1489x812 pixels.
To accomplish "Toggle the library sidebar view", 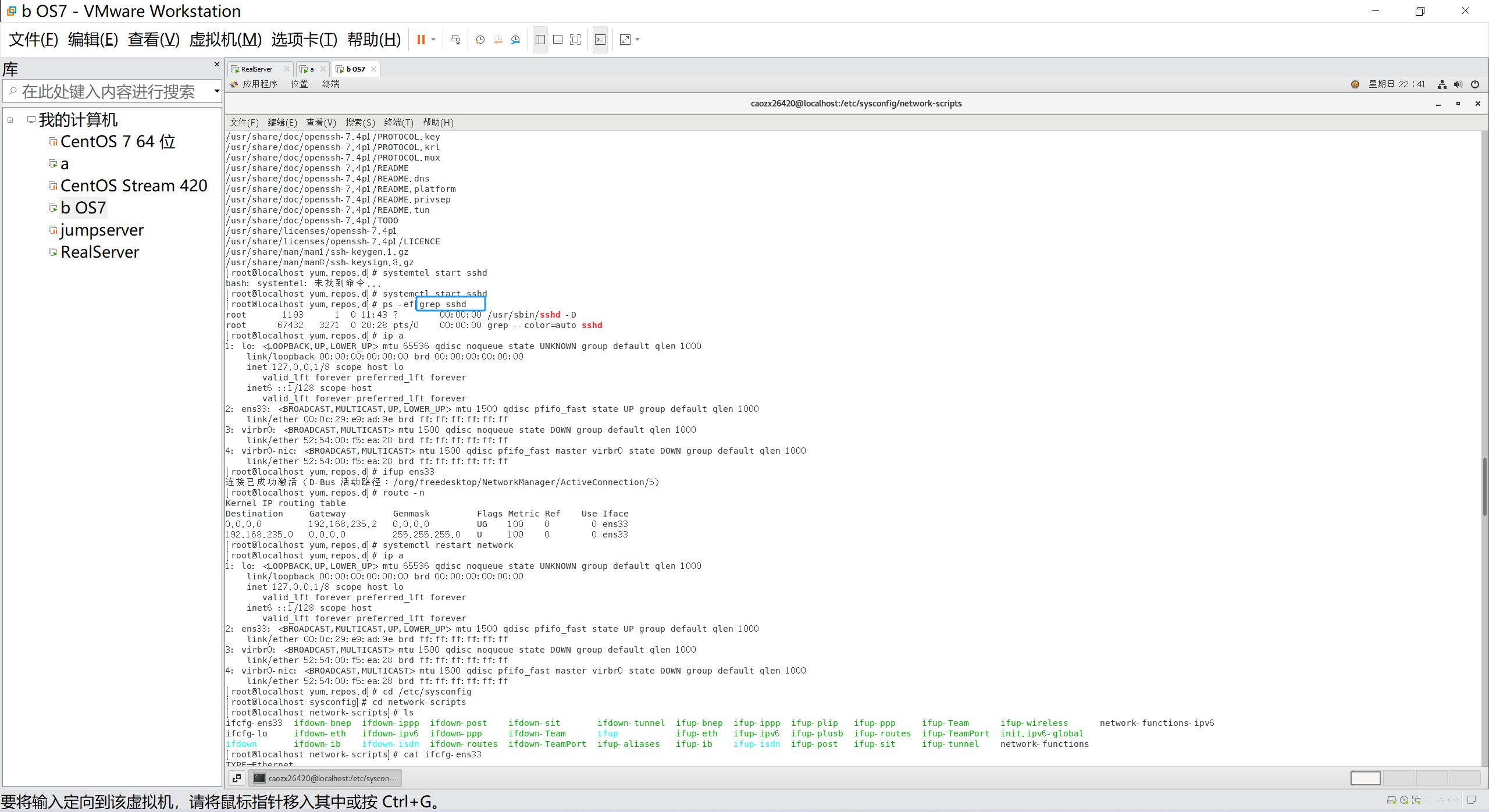I will [540, 40].
